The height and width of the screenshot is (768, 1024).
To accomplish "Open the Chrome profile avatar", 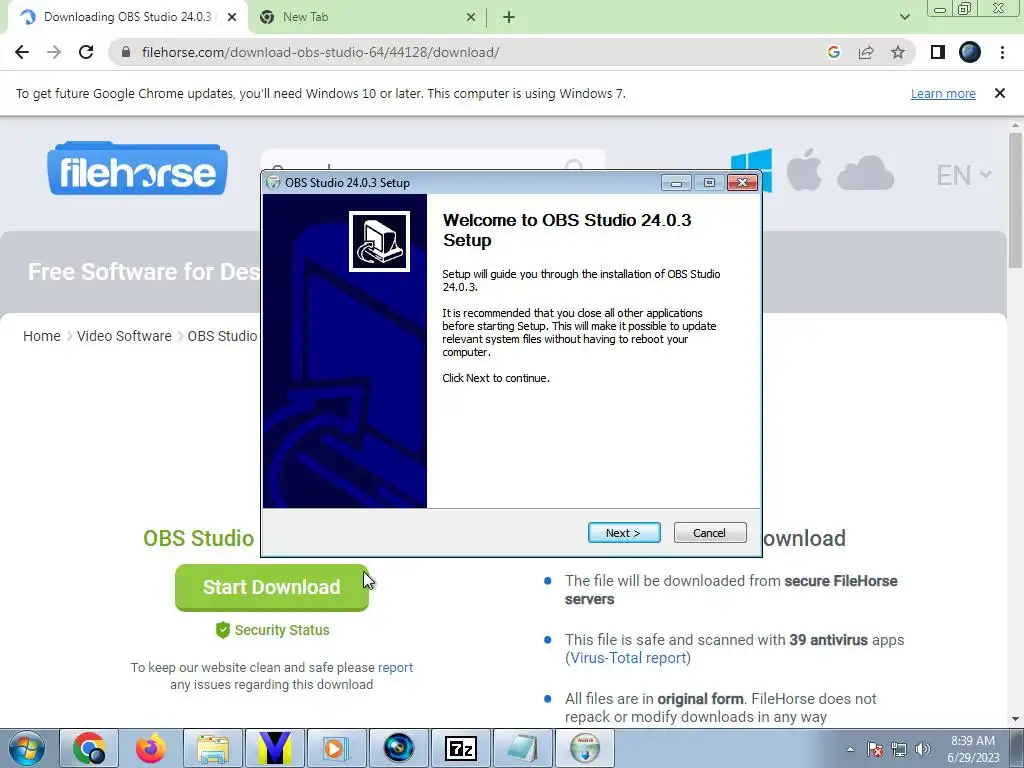I will (x=970, y=52).
